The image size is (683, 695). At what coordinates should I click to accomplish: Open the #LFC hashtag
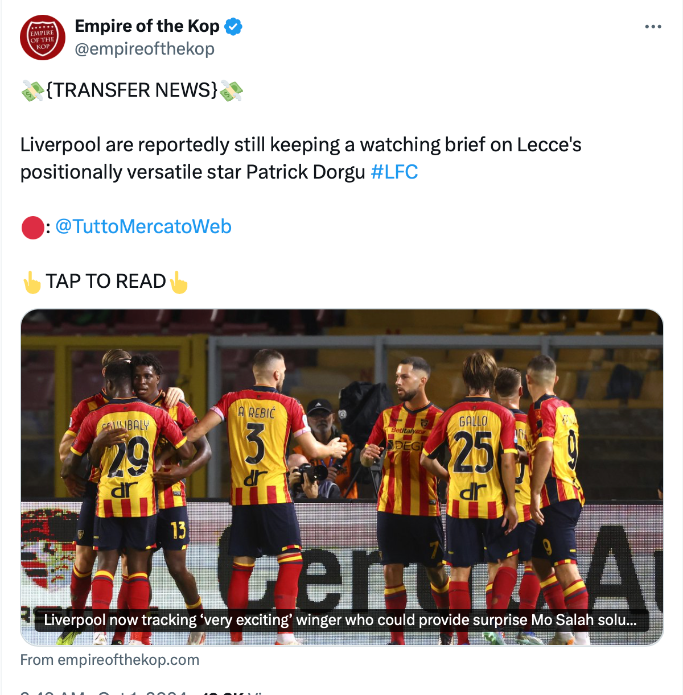(x=394, y=172)
